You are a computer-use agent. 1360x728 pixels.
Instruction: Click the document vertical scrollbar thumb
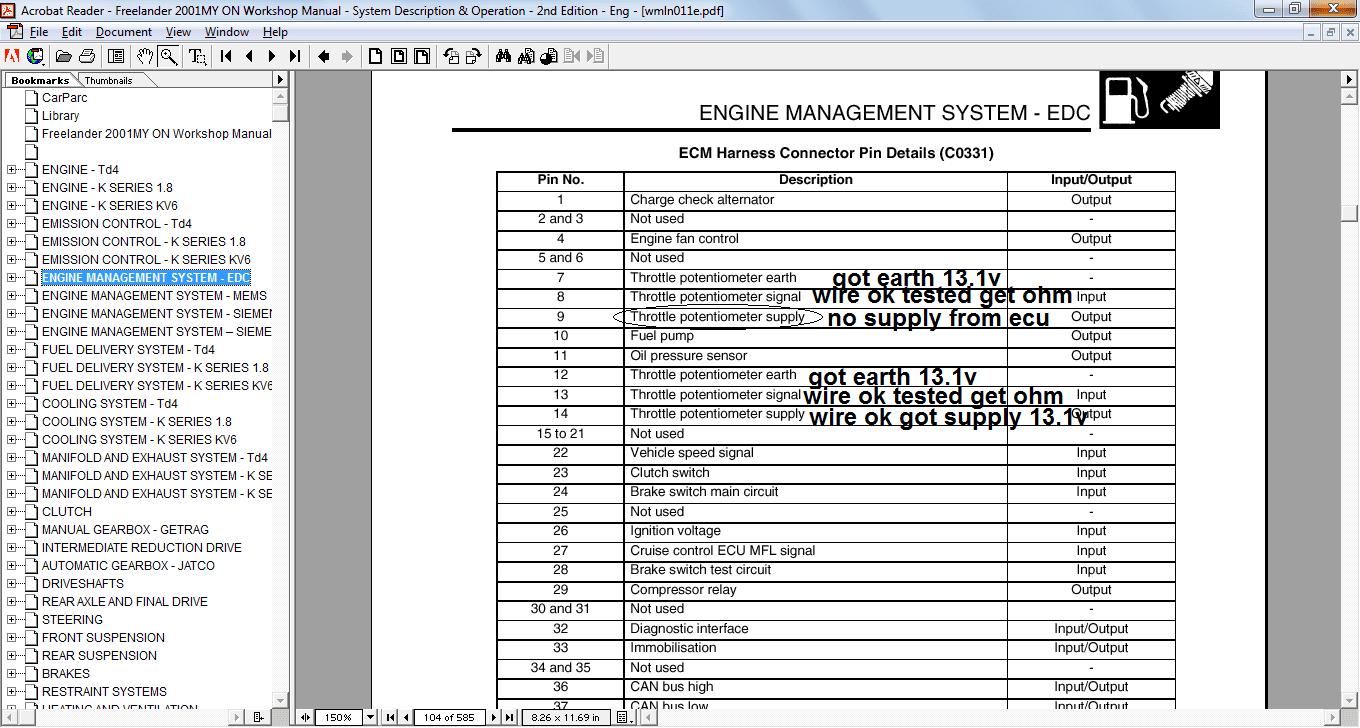pyautogui.click(x=1350, y=213)
